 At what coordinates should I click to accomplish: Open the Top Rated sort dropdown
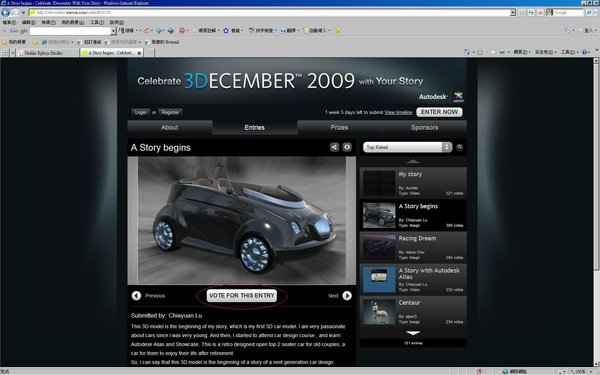(x=408, y=147)
